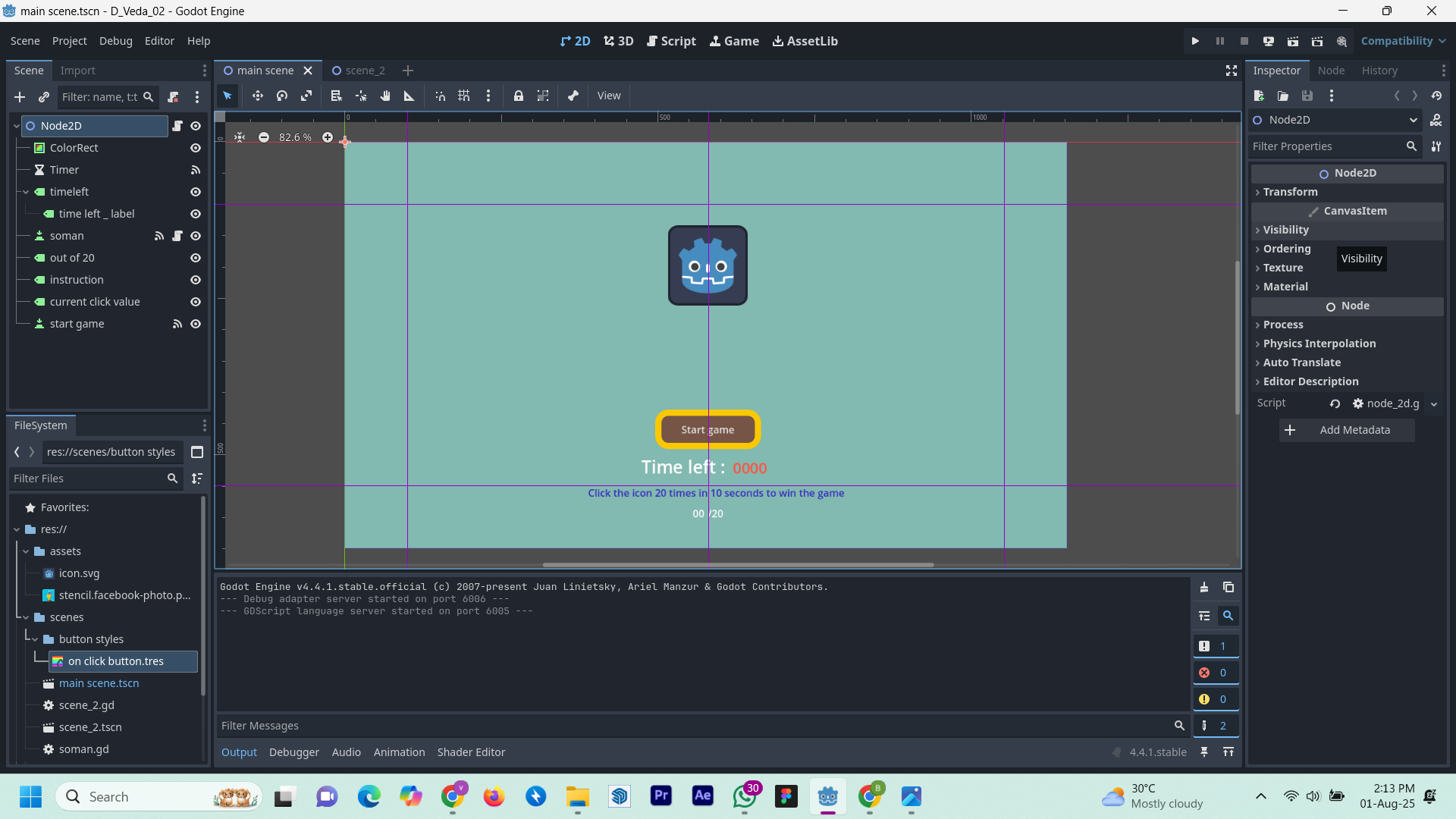
Task: Open WhatsApp from the taskbar
Action: tap(745, 796)
